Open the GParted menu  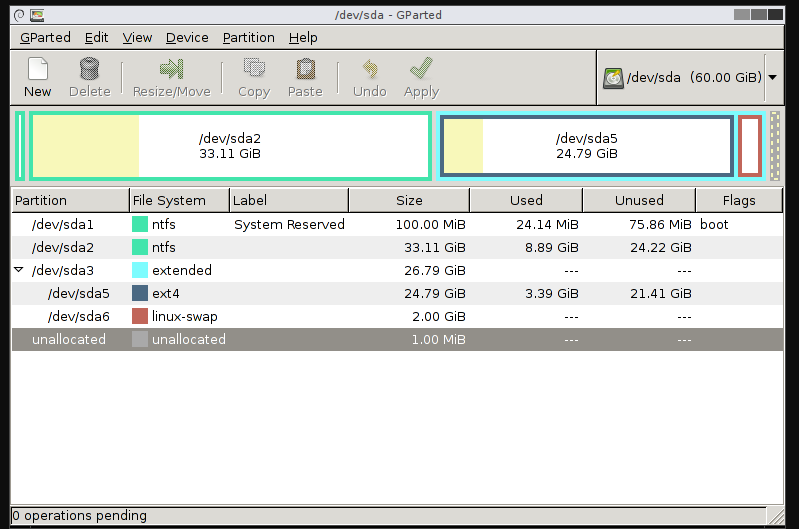(x=45, y=38)
